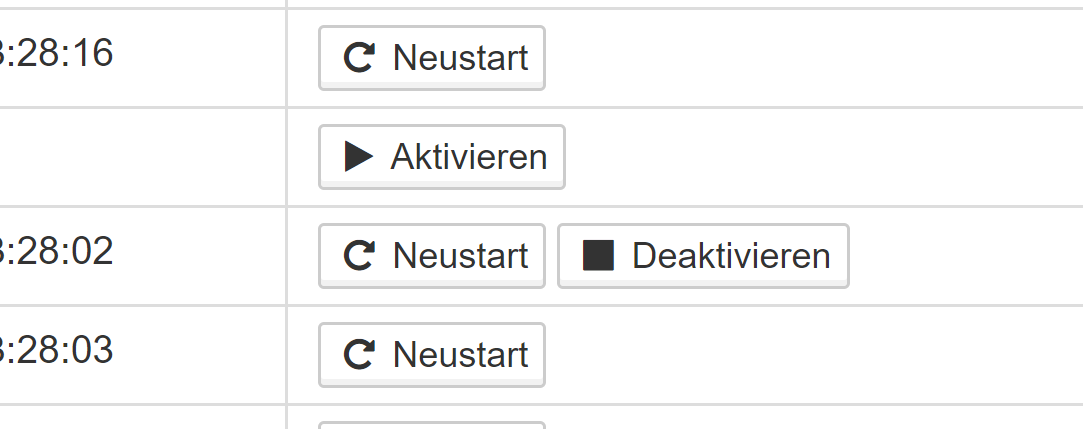Click the black stop square icon on Deaktivieren
The height and width of the screenshot is (429, 1083).
(598, 255)
